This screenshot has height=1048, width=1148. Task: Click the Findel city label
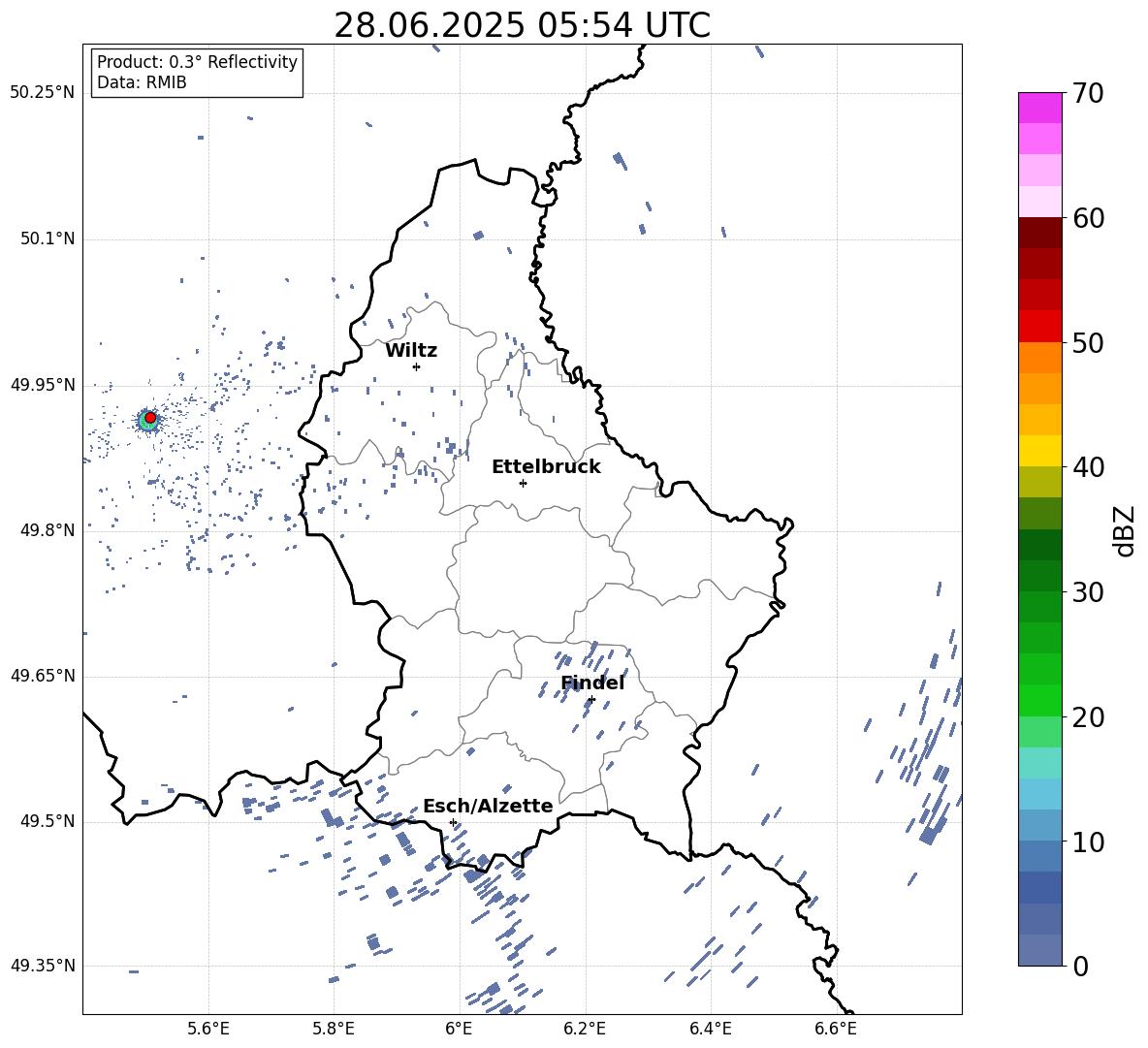pyautogui.click(x=592, y=683)
